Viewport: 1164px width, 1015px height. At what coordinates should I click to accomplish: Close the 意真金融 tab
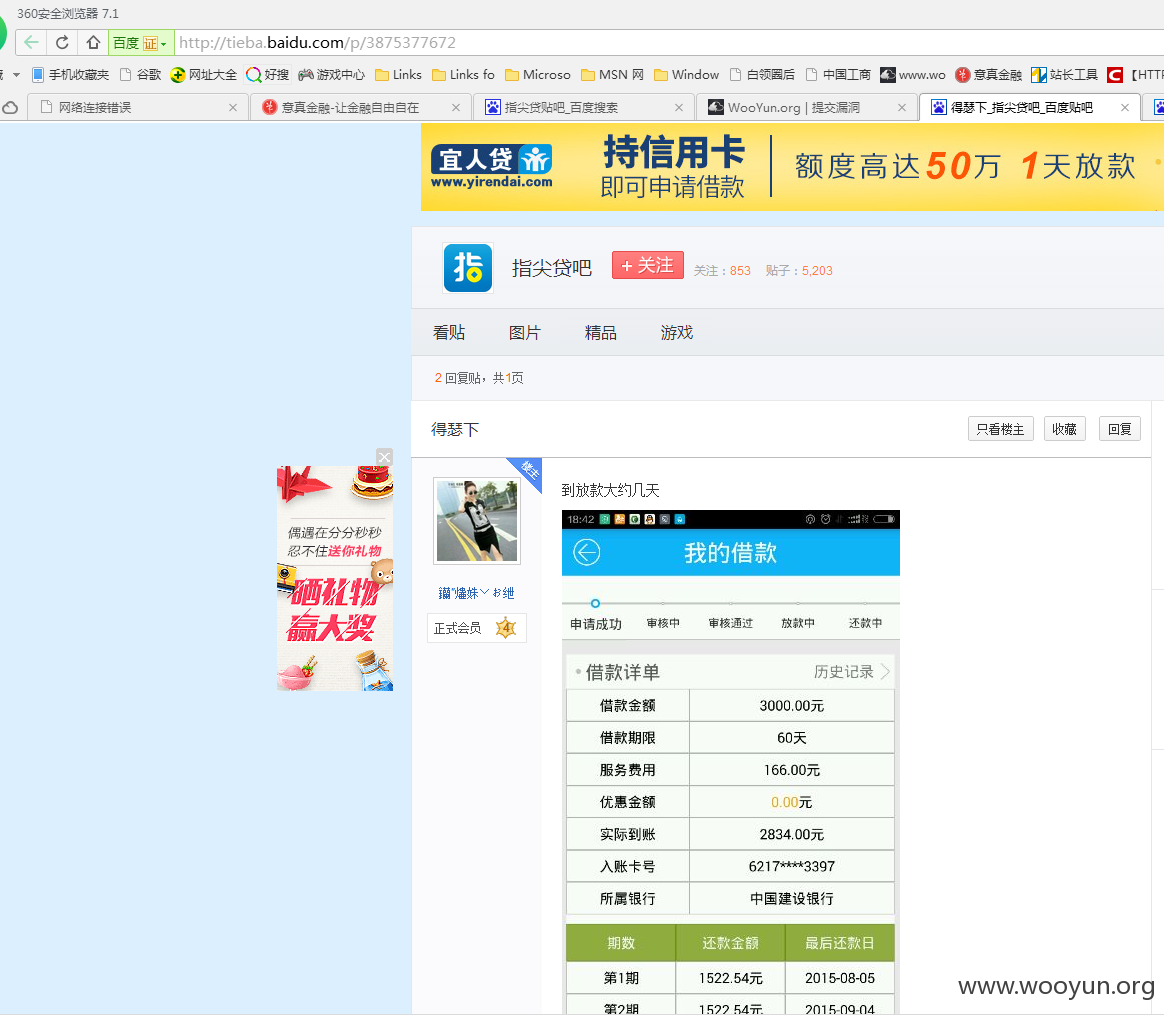(x=456, y=108)
